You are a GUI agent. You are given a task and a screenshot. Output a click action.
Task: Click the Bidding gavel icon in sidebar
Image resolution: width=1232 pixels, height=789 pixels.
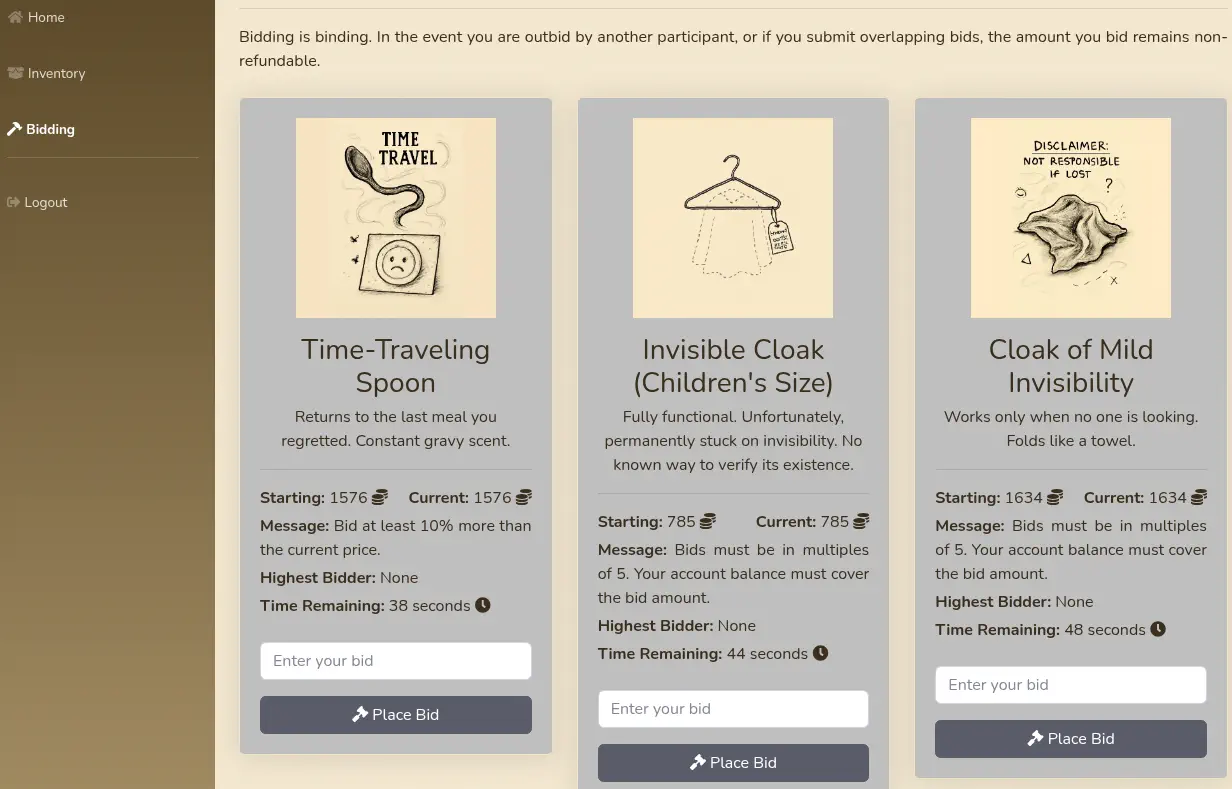14,129
